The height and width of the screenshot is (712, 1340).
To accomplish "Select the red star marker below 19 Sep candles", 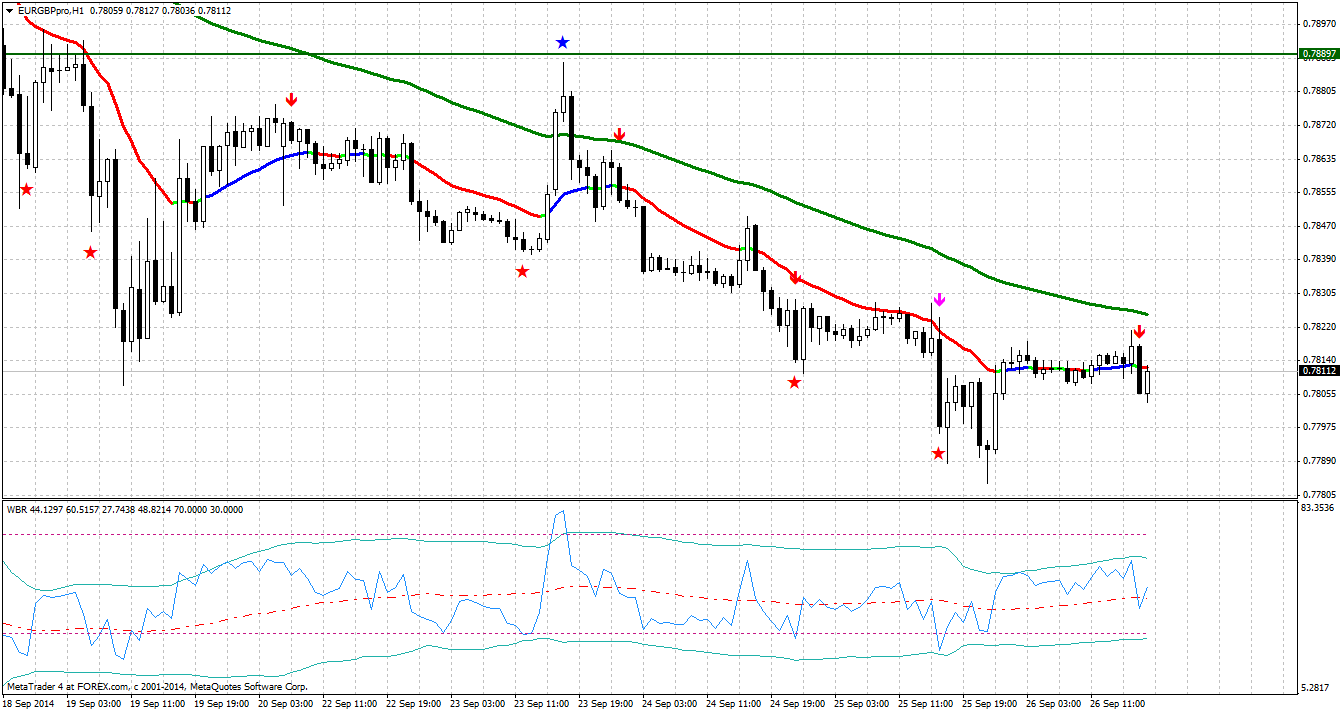I will [88, 253].
